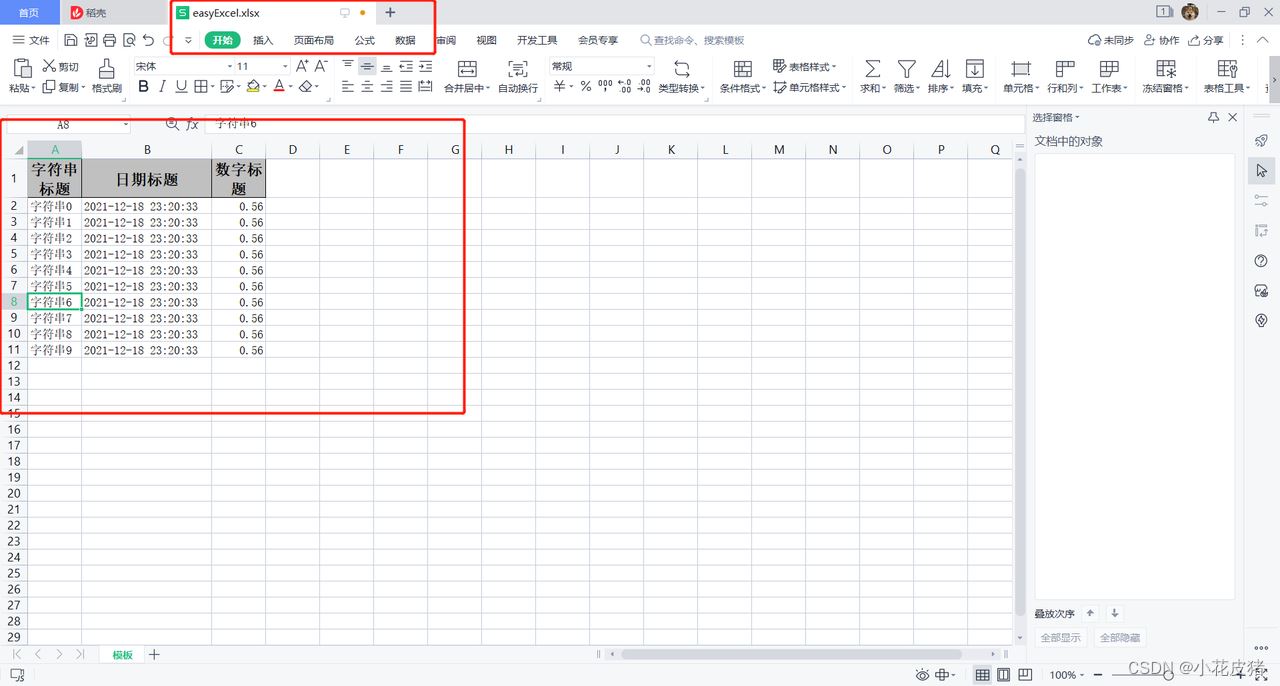Open the File (文件) menu
This screenshot has width=1280, height=686.
31,40
